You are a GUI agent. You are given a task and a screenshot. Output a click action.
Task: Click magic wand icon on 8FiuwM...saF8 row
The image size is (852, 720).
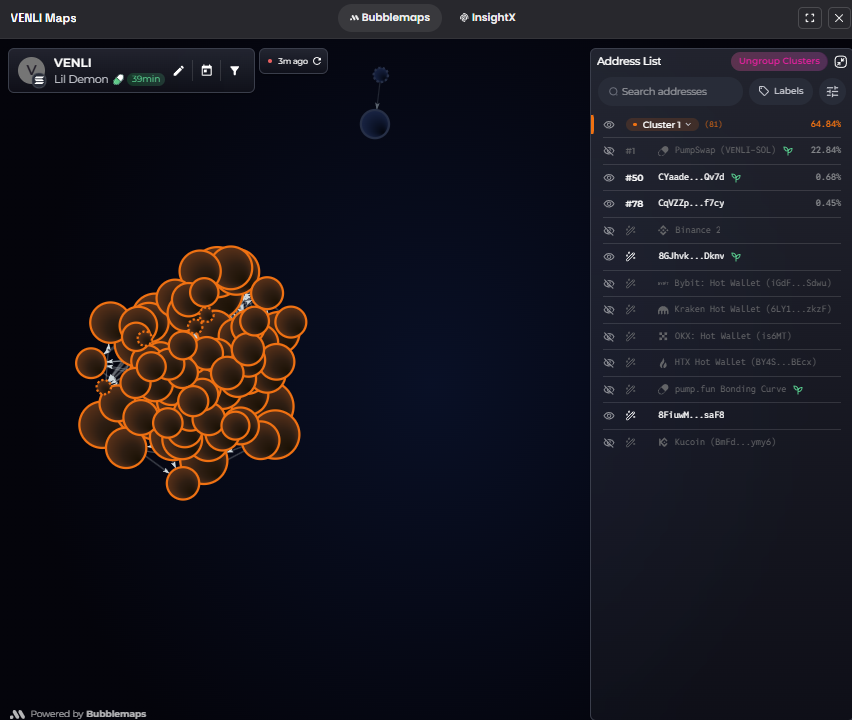pyautogui.click(x=630, y=416)
